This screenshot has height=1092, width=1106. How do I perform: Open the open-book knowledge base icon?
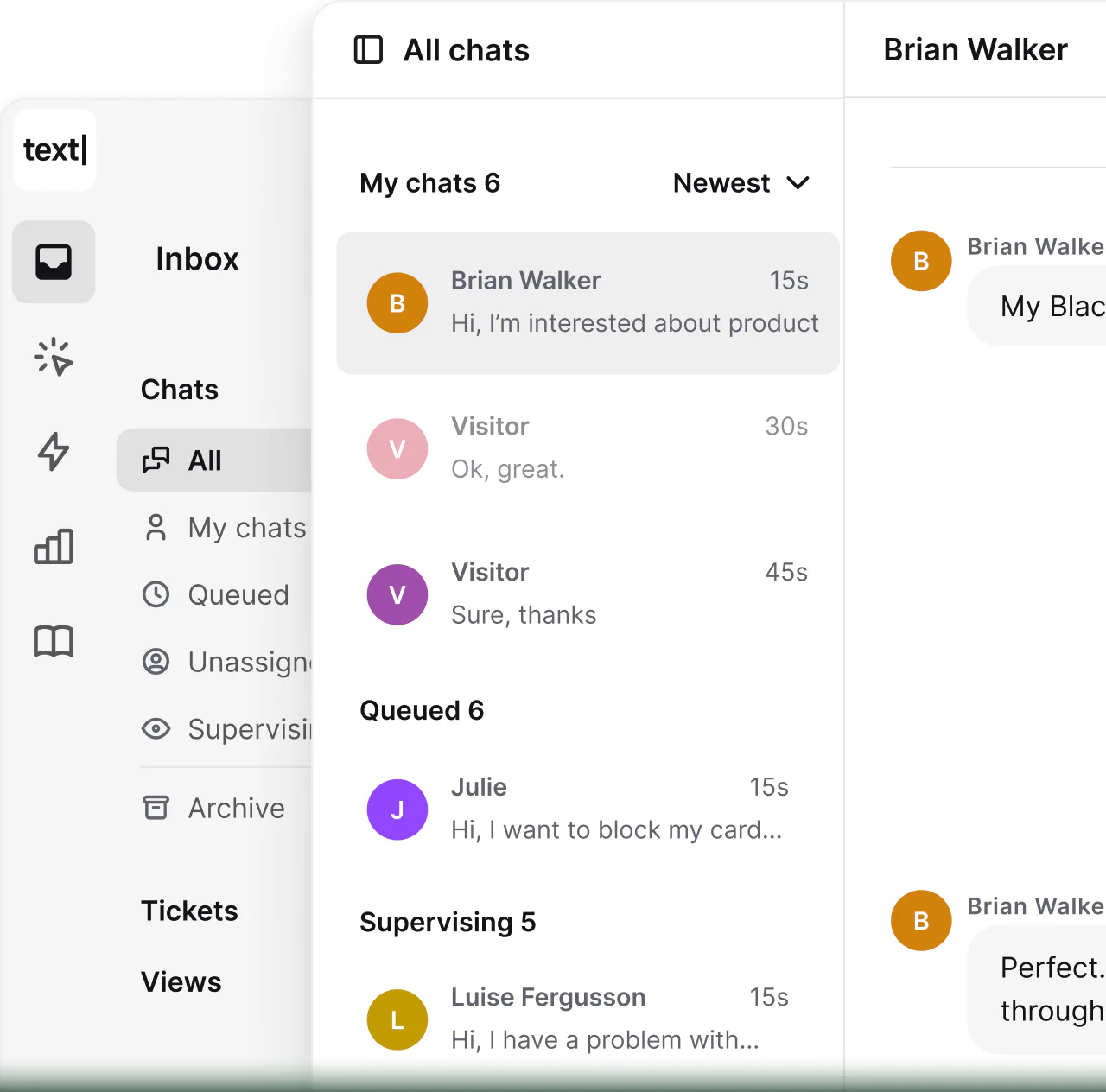click(x=54, y=641)
